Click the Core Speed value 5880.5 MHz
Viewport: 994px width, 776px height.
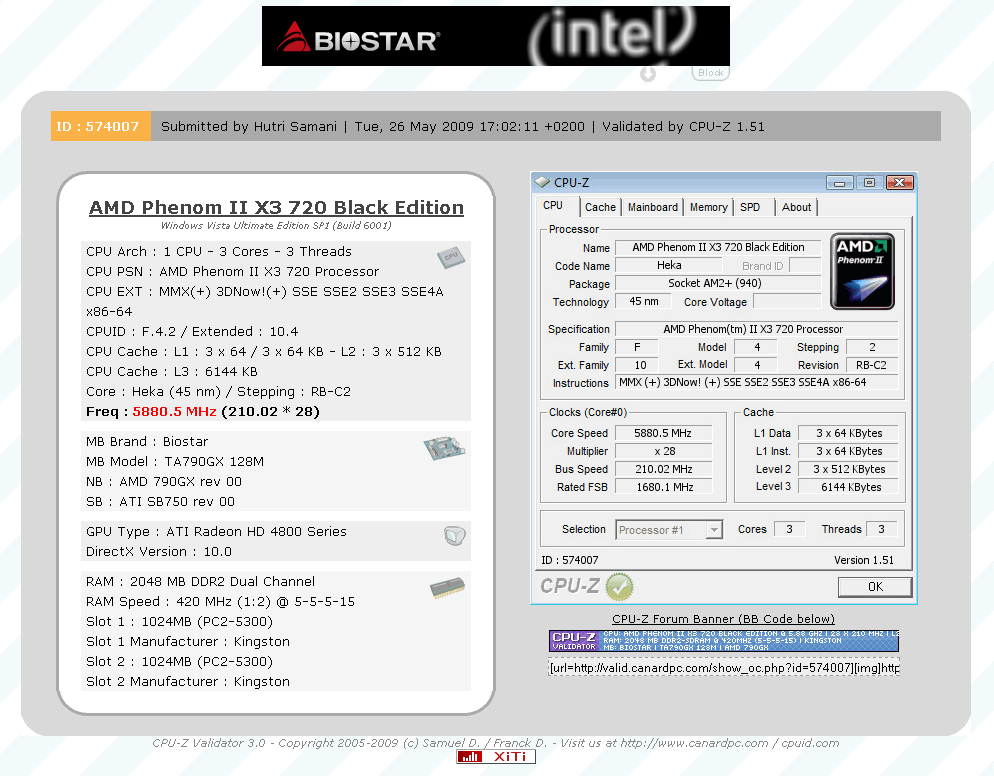[663, 433]
